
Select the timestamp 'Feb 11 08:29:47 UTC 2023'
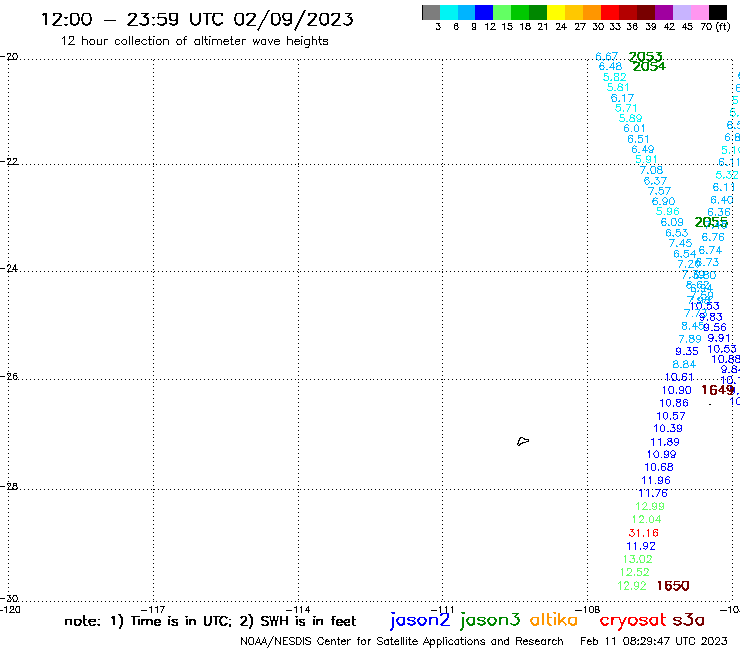click(x=654, y=641)
